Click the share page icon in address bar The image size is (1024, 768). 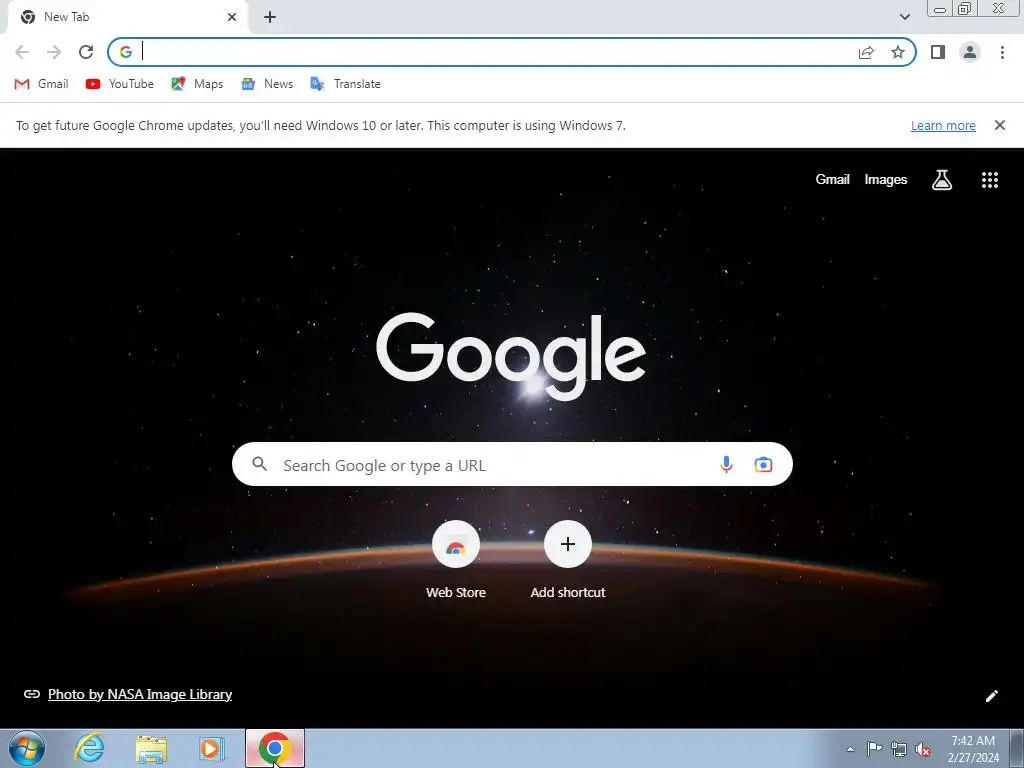point(866,52)
